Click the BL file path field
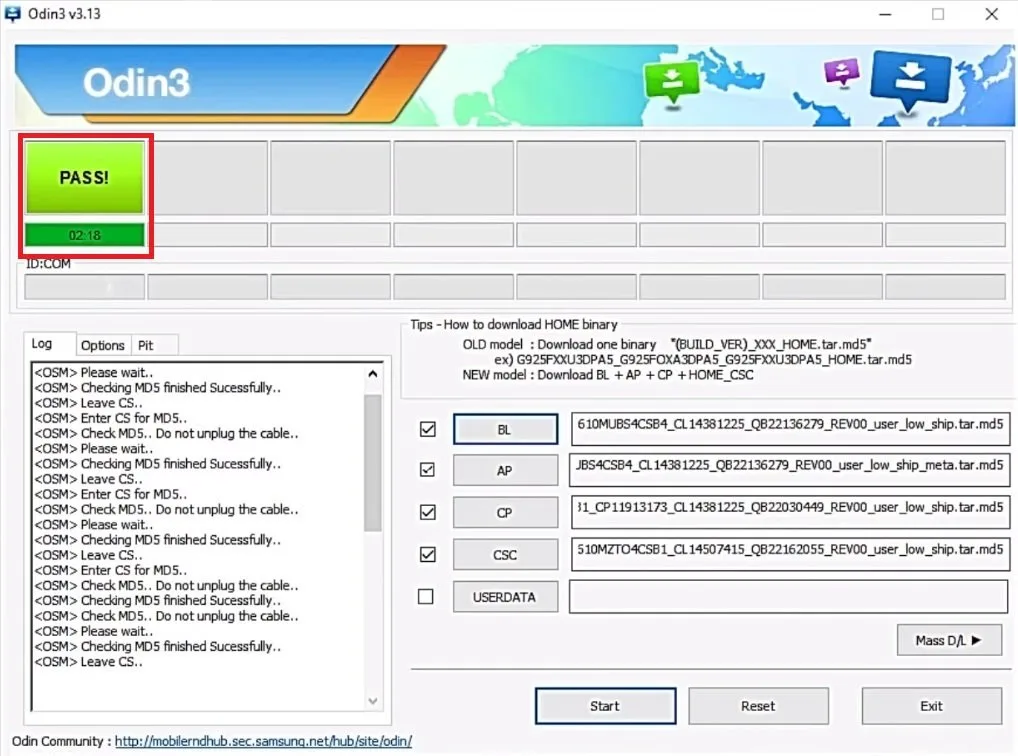Image resolution: width=1018 pixels, height=756 pixels. tap(790, 429)
